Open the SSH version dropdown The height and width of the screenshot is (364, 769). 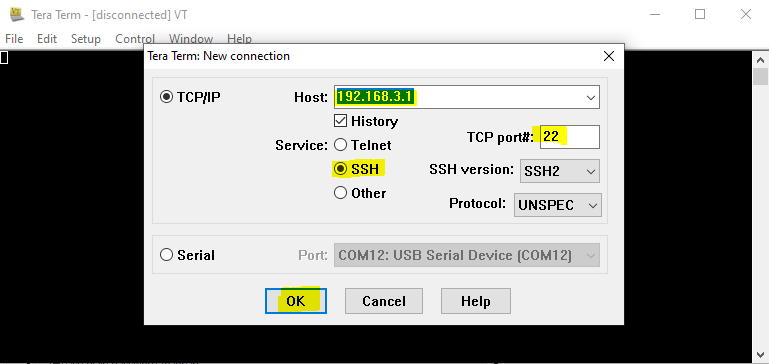(x=560, y=171)
